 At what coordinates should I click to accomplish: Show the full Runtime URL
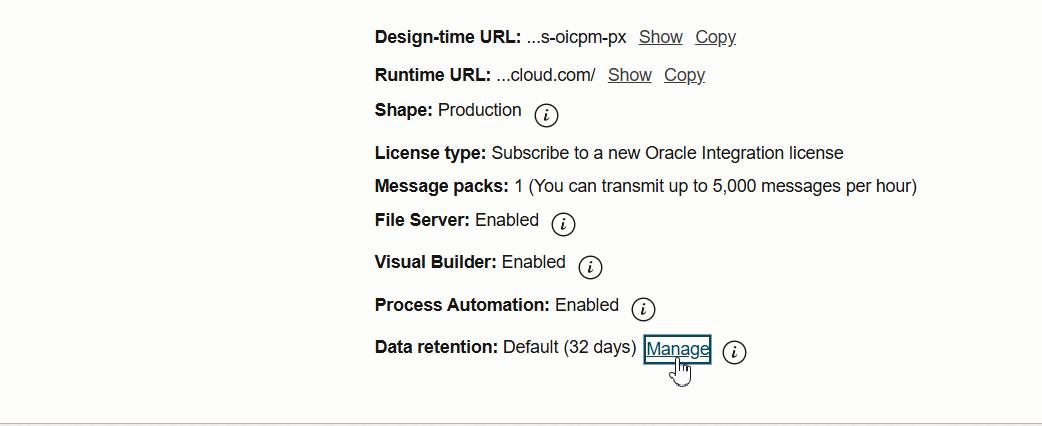(629, 75)
